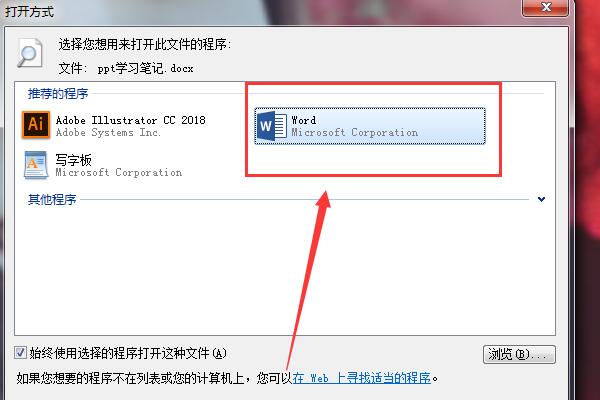Click the 打开方式 title bar text
This screenshot has height=400, width=600.
point(29,11)
